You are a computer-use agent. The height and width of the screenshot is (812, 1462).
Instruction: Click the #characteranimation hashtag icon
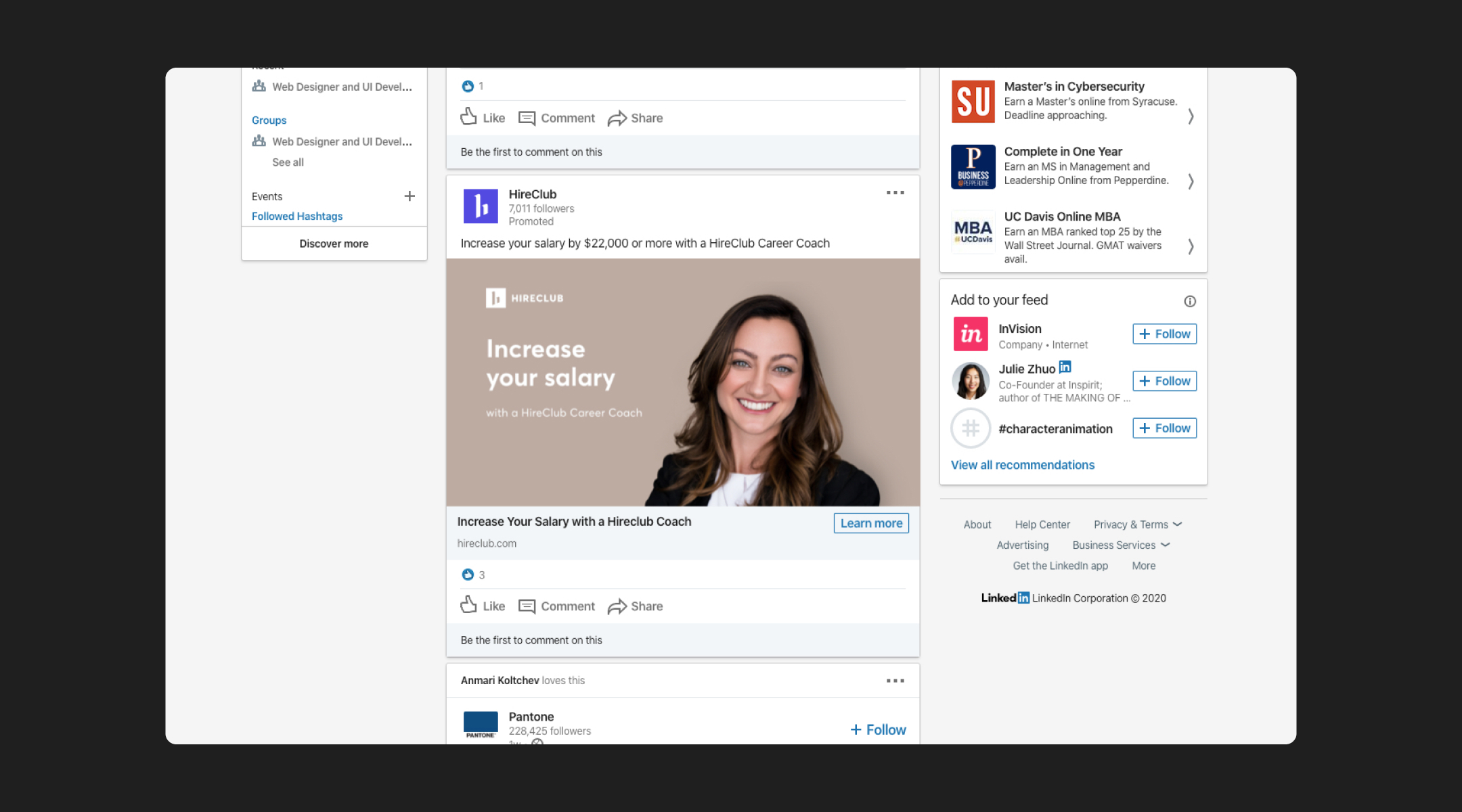pos(971,428)
